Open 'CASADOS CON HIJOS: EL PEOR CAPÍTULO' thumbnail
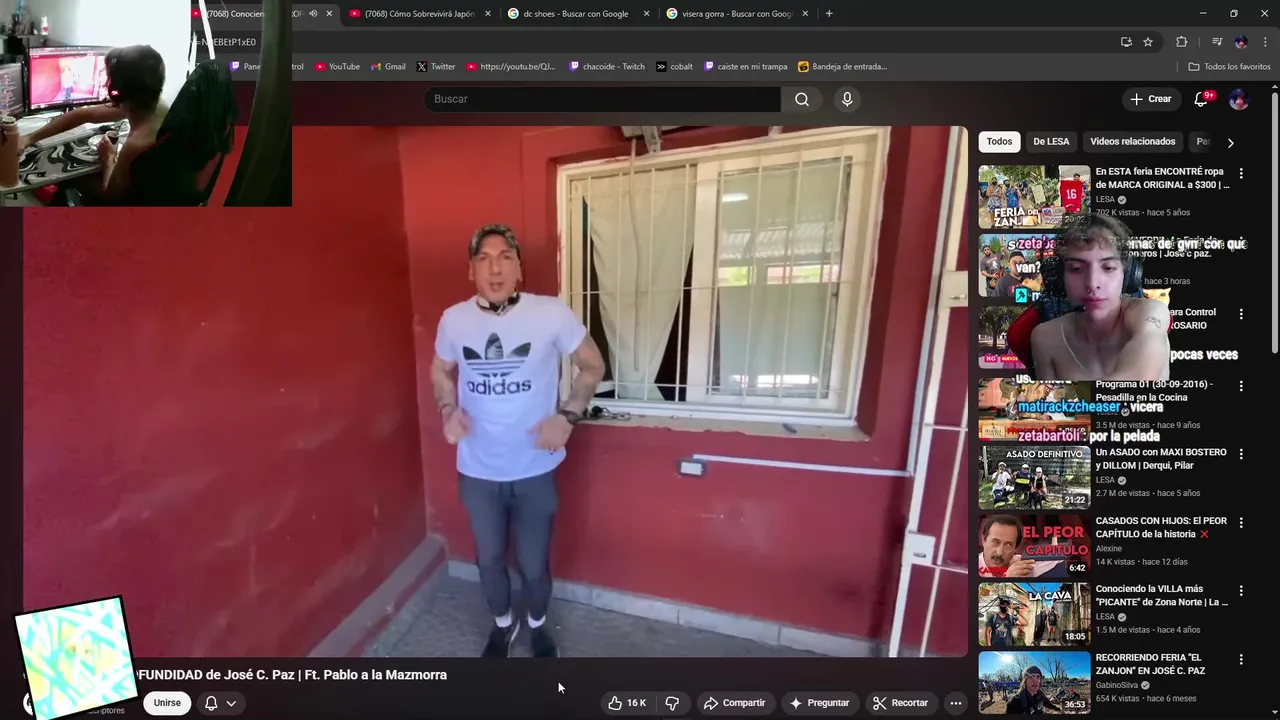 click(x=1034, y=546)
